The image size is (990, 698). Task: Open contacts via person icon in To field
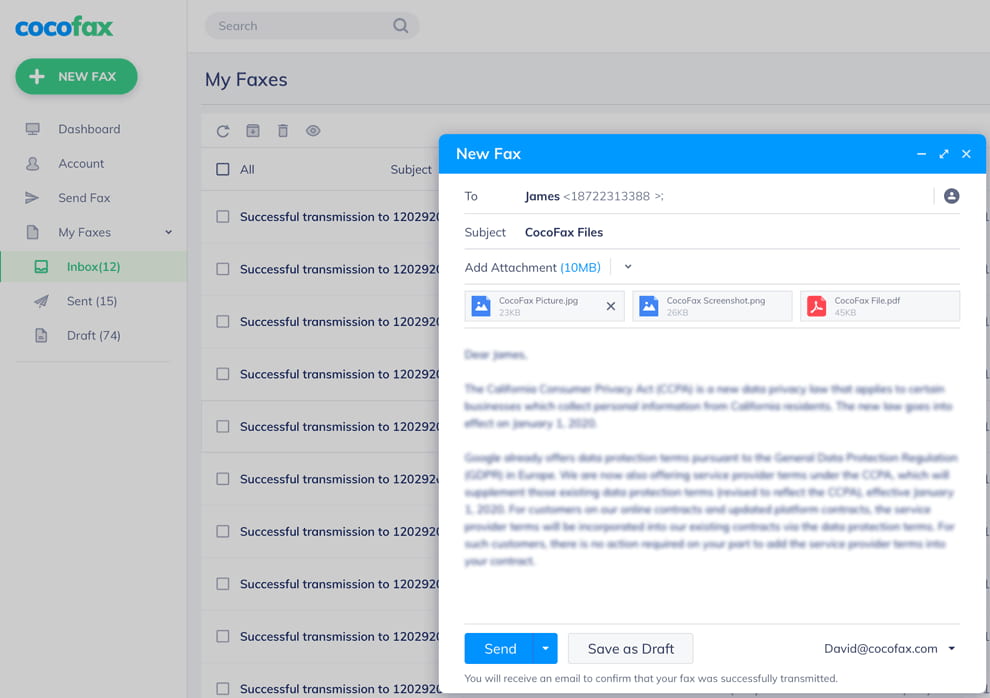(951, 196)
